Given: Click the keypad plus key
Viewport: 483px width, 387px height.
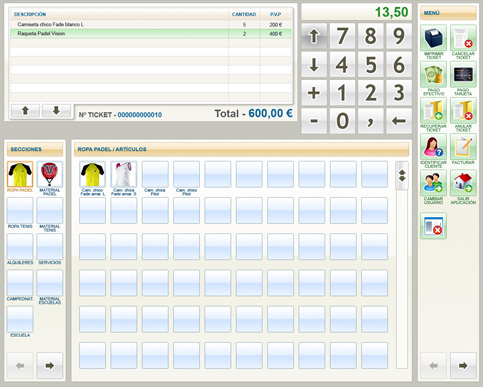Looking at the screenshot, I should (314, 93).
